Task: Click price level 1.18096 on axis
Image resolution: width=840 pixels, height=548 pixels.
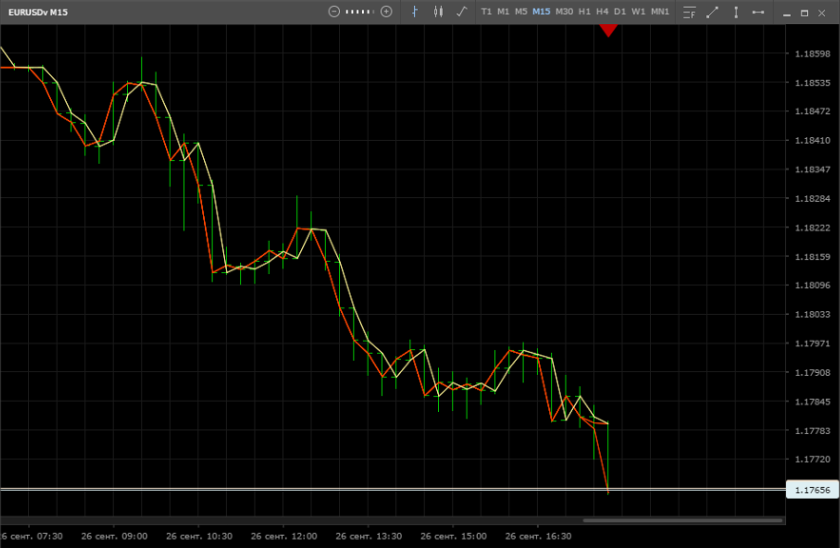Action: pyautogui.click(x=812, y=285)
